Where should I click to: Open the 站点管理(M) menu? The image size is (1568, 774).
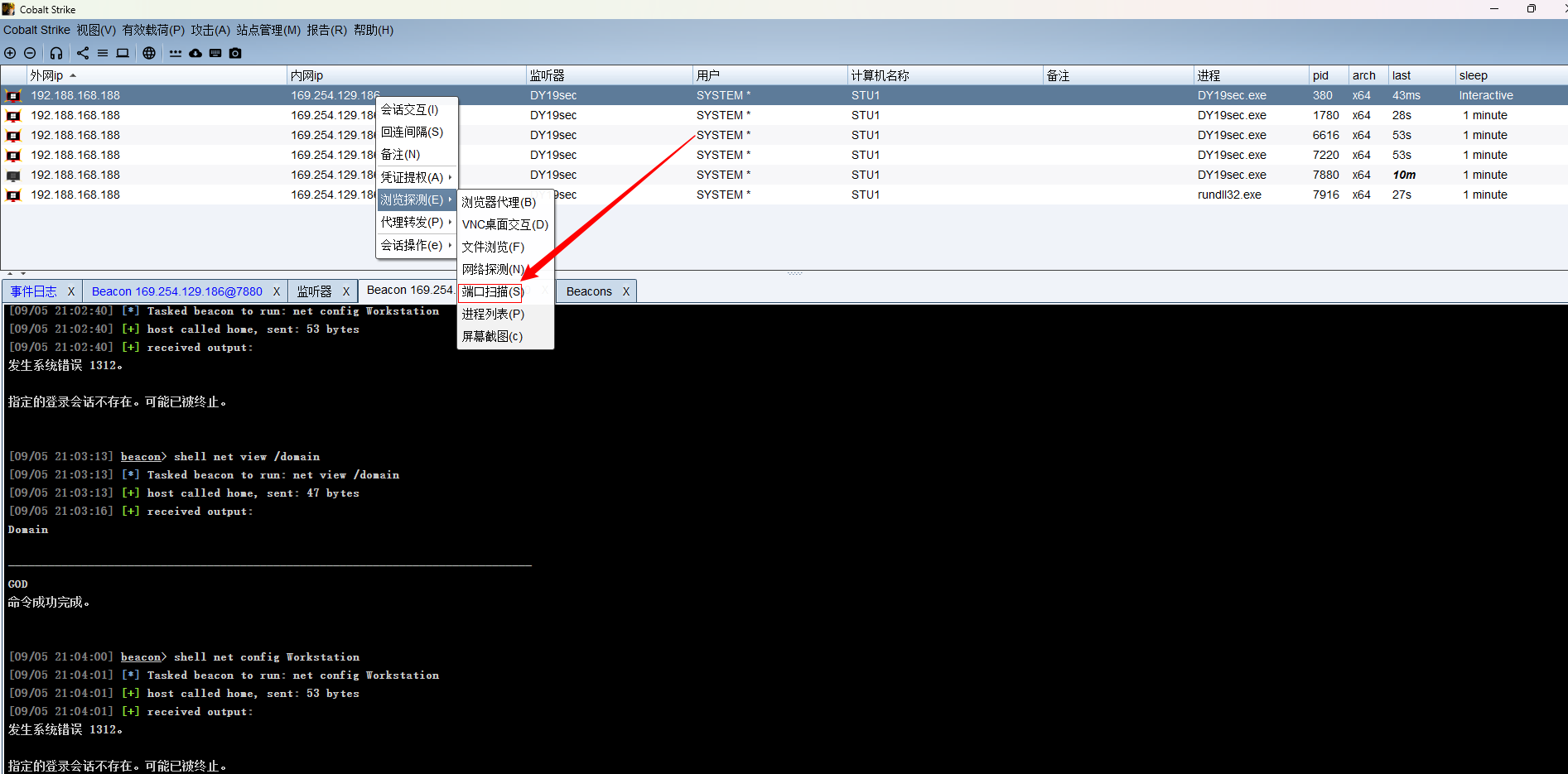tap(268, 30)
